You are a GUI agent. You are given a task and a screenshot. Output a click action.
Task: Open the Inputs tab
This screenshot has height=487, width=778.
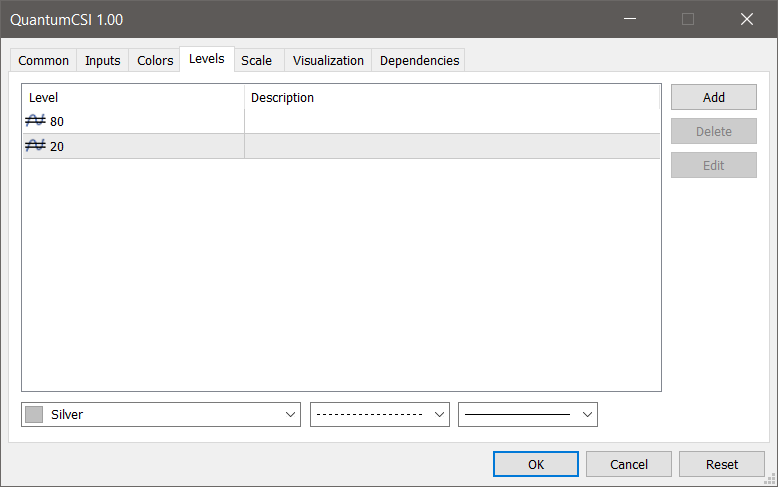point(103,60)
